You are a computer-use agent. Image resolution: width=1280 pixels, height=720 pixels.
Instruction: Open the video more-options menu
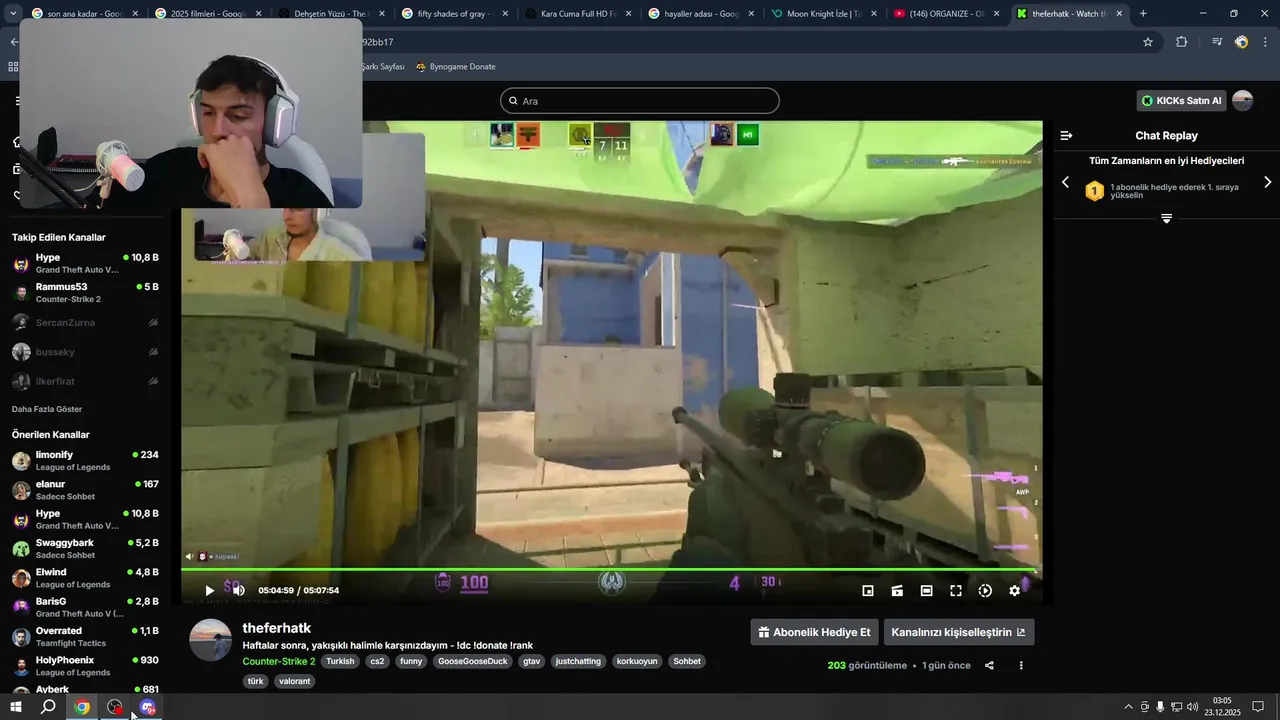pyautogui.click(x=1021, y=665)
